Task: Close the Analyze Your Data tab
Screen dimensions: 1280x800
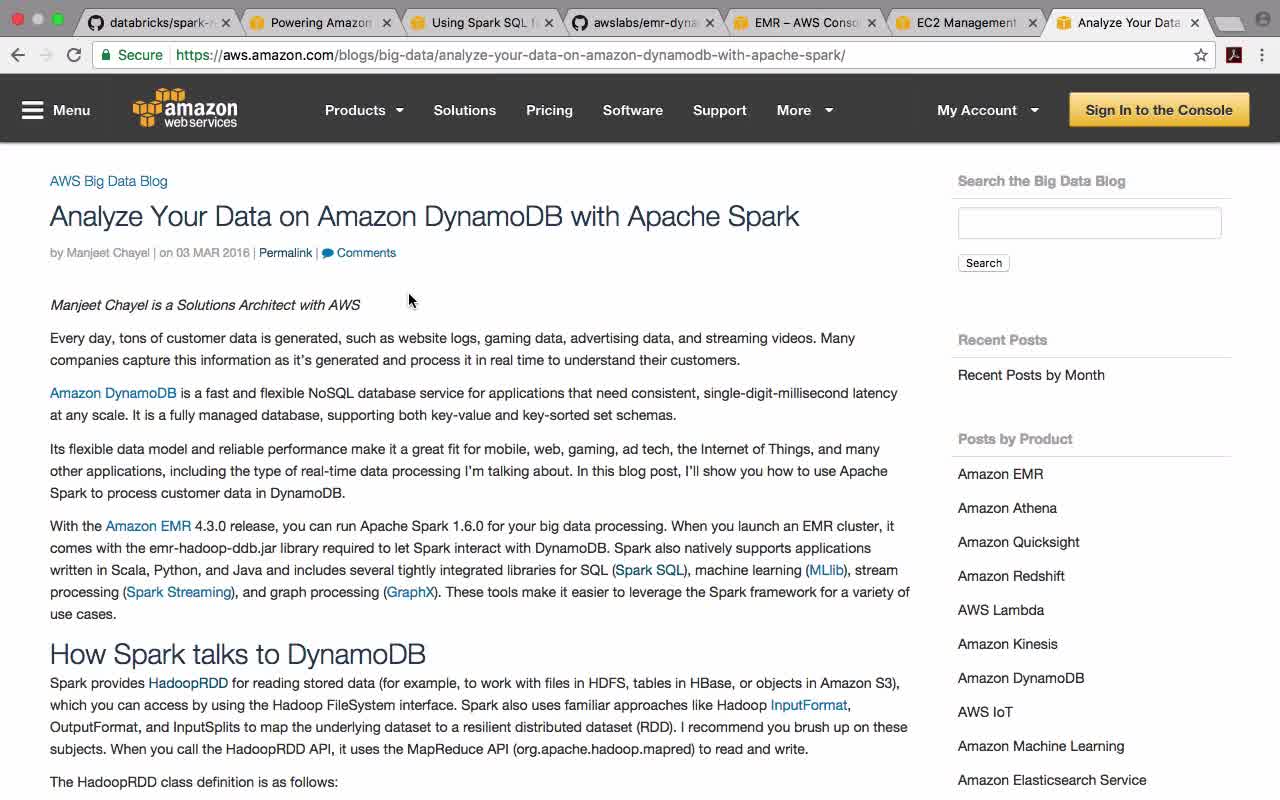Action: [1194, 23]
